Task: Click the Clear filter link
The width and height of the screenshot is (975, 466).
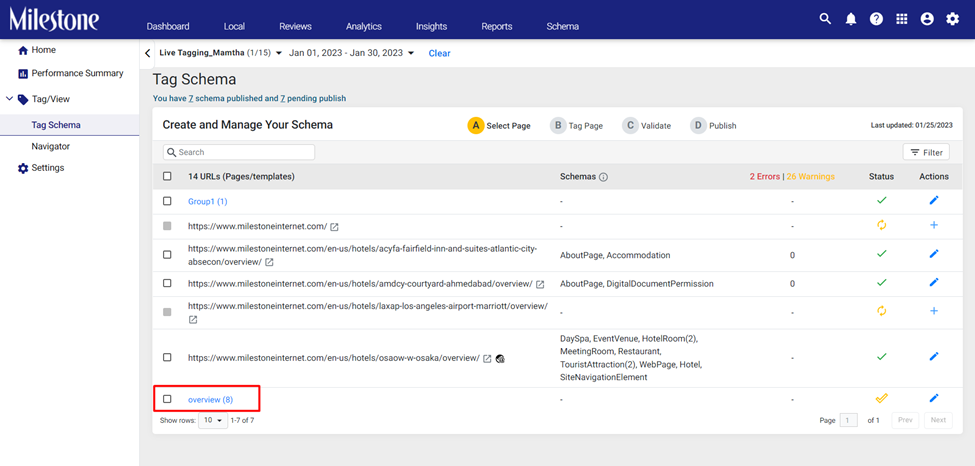Action: point(440,54)
